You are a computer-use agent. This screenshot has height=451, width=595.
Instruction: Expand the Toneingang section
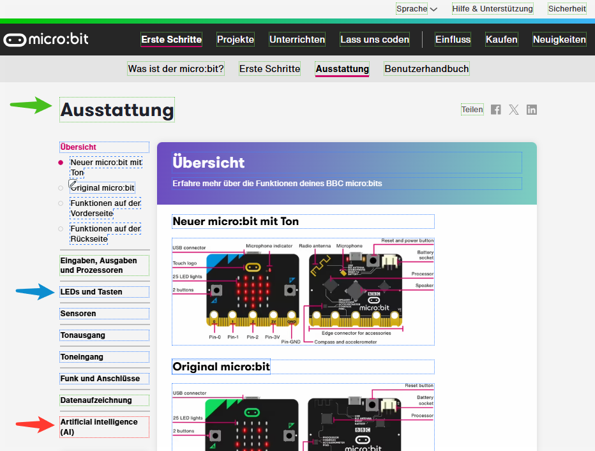[104, 357]
